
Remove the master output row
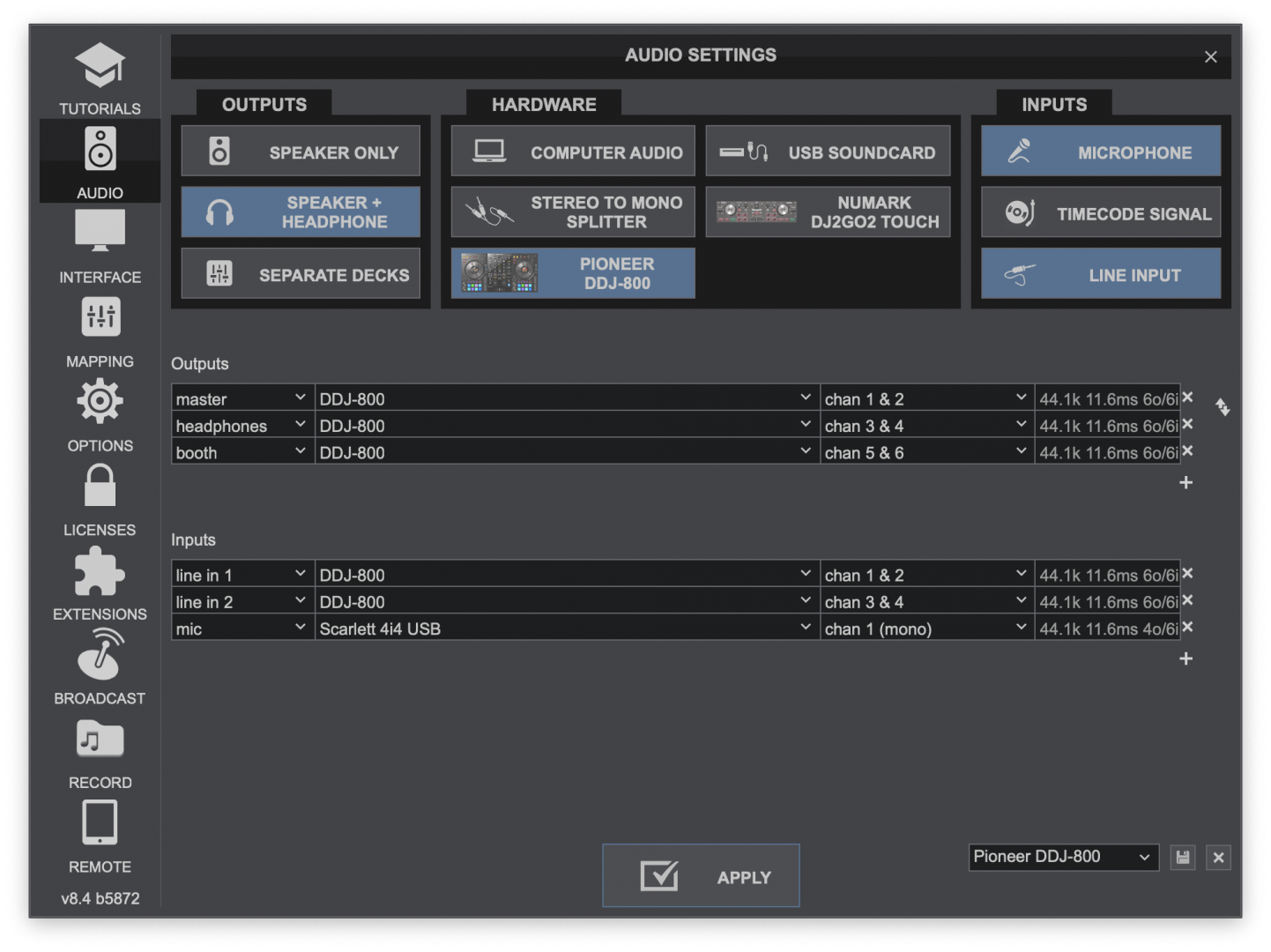[1187, 398]
